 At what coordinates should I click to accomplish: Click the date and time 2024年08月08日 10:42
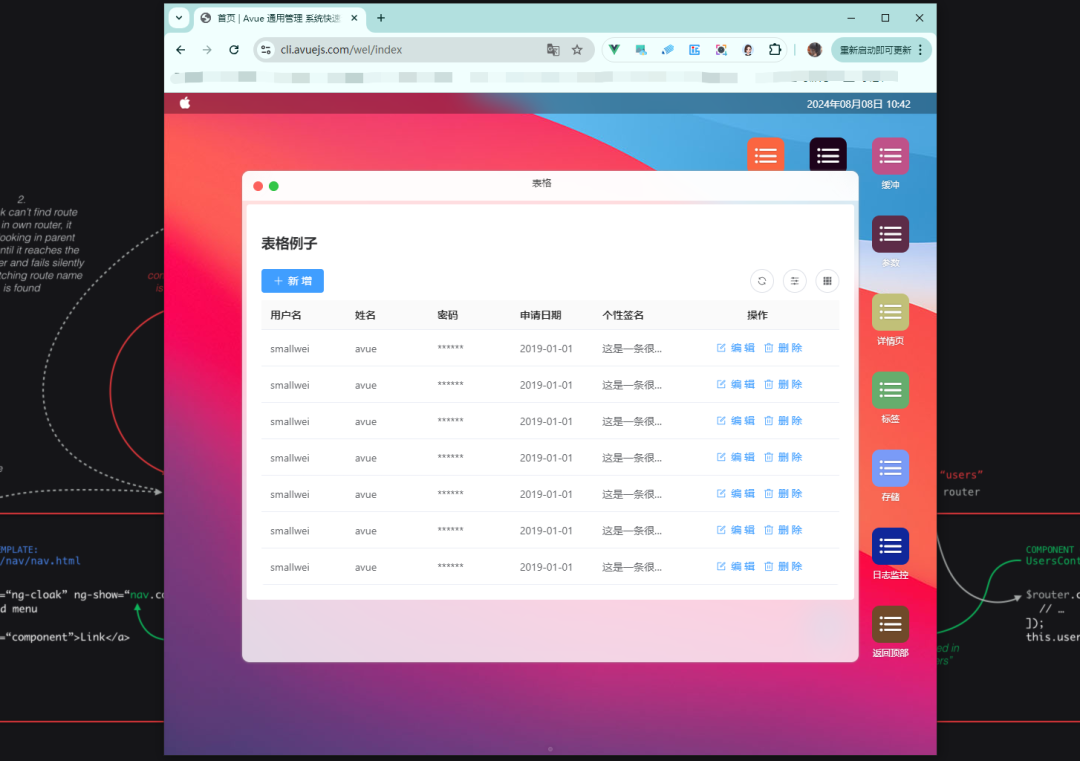coord(858,104)
